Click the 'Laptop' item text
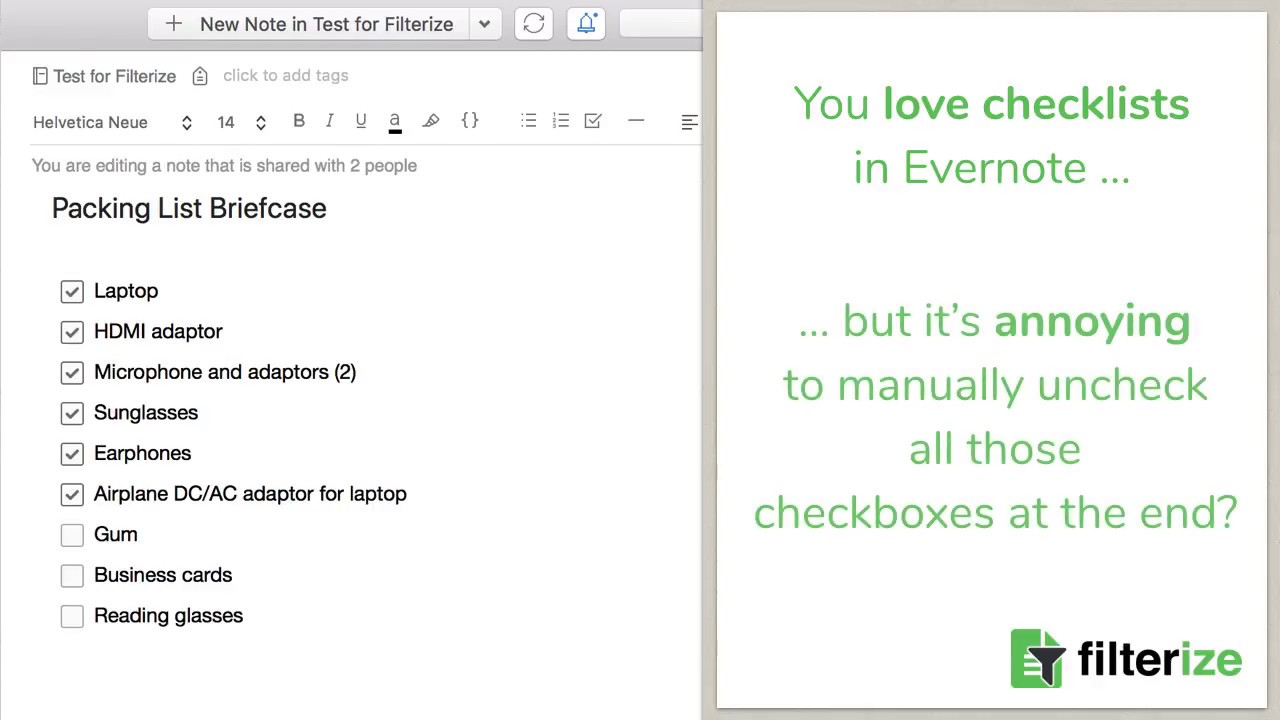Image resolution: width=1280 pixels, height=720 pixels. pyautogui.click(x=126, y=291)
